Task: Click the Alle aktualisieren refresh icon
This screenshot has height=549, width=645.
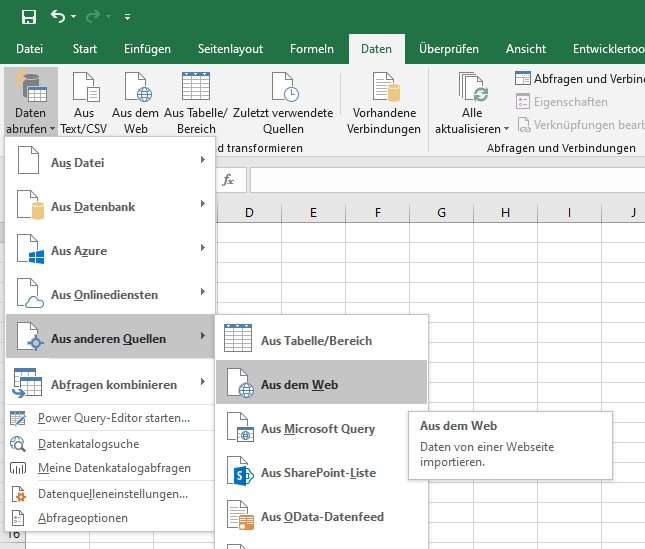Action: point(473,87)
